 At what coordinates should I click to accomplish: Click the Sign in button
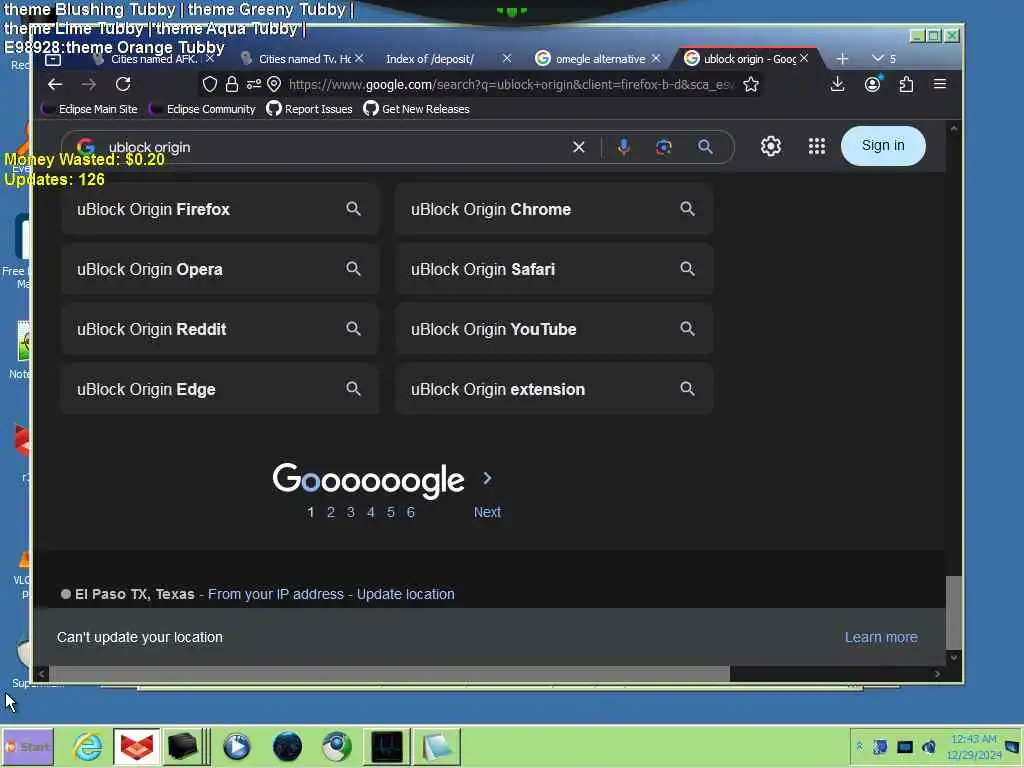pyautogui.click(x=883, y=146)
